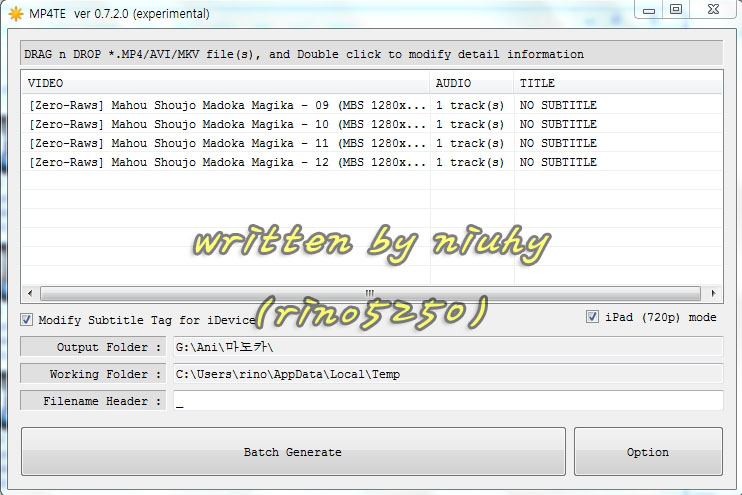Click the Output Folder label button

click(93, 347)
